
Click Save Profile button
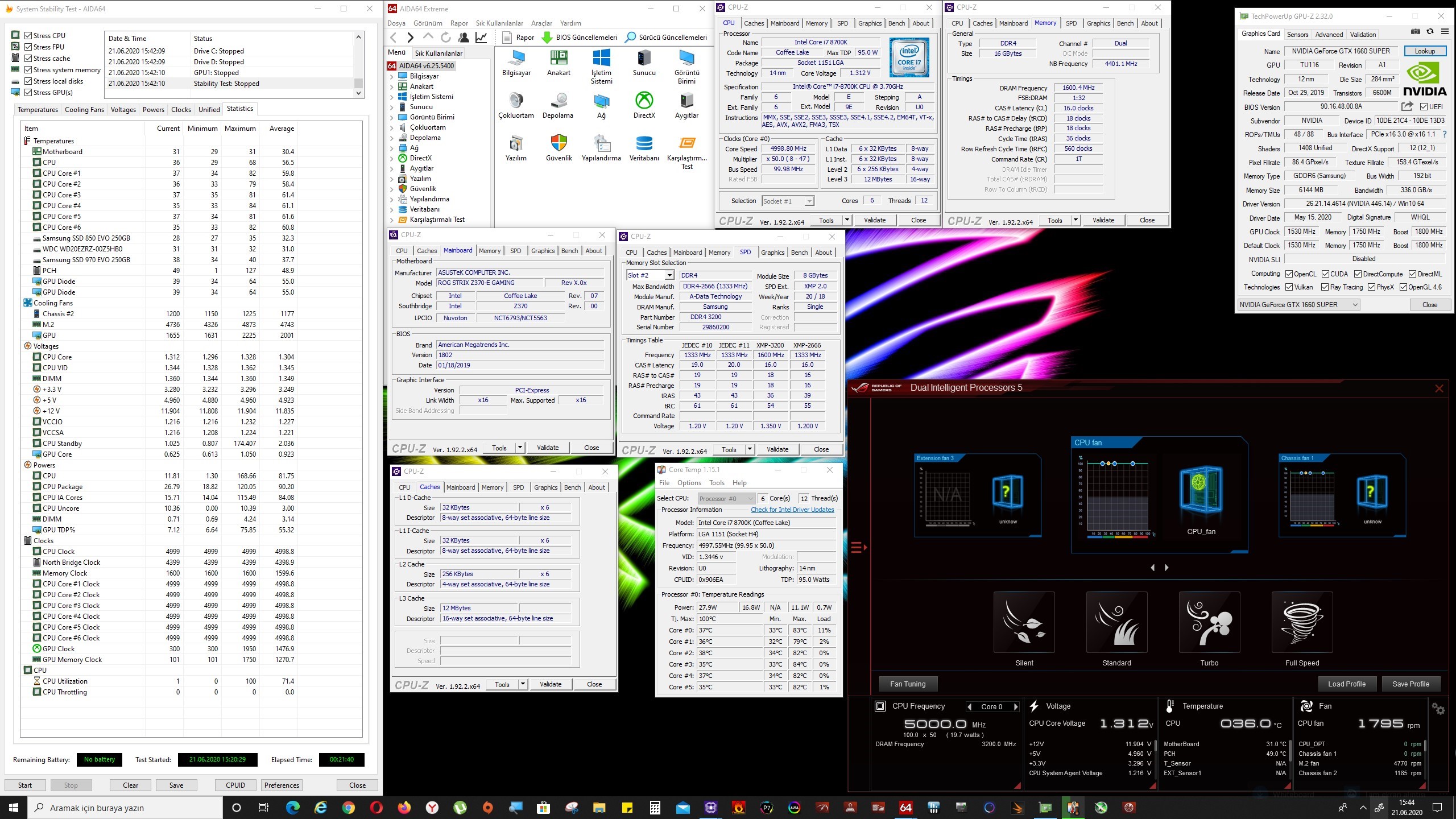[x=1410, y=684]
